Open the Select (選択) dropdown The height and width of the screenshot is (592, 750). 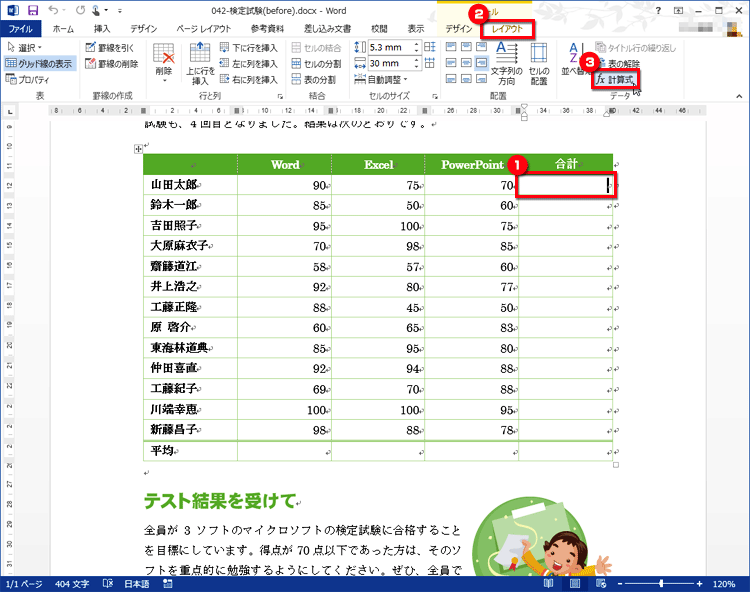point(25,47)
